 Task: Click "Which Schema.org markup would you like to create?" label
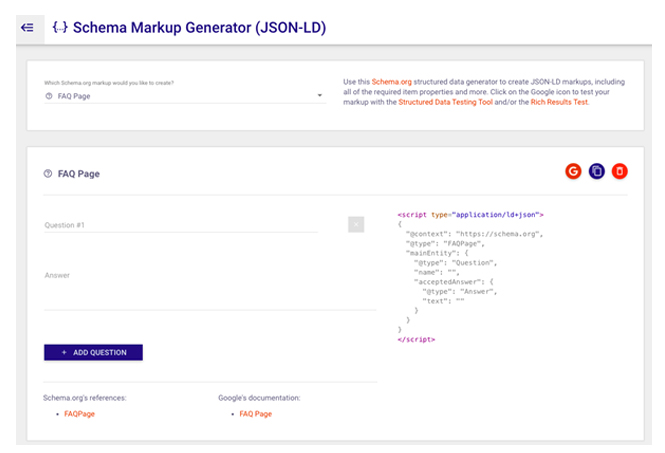point(109,83)
